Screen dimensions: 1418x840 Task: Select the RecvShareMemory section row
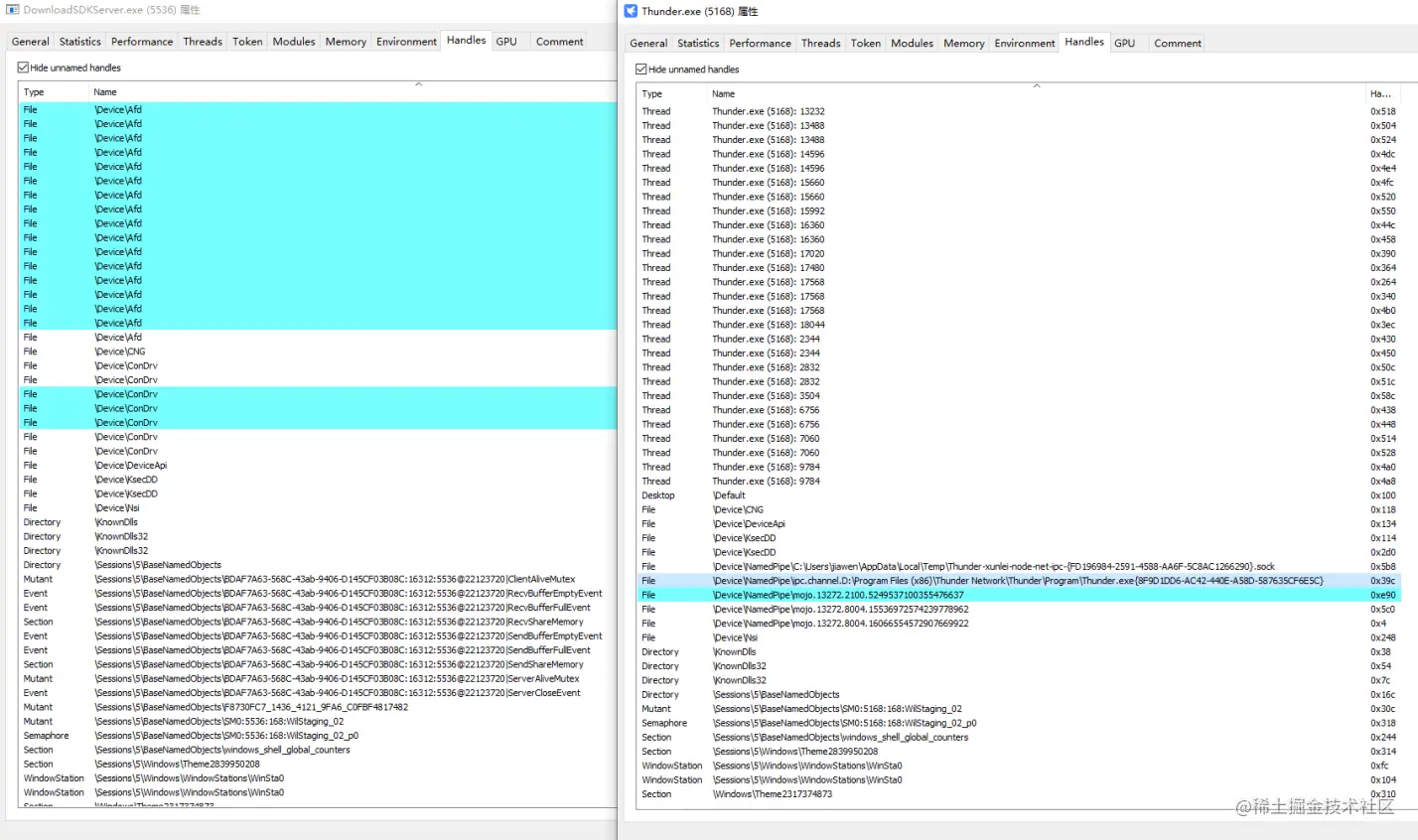coord(318,622)
